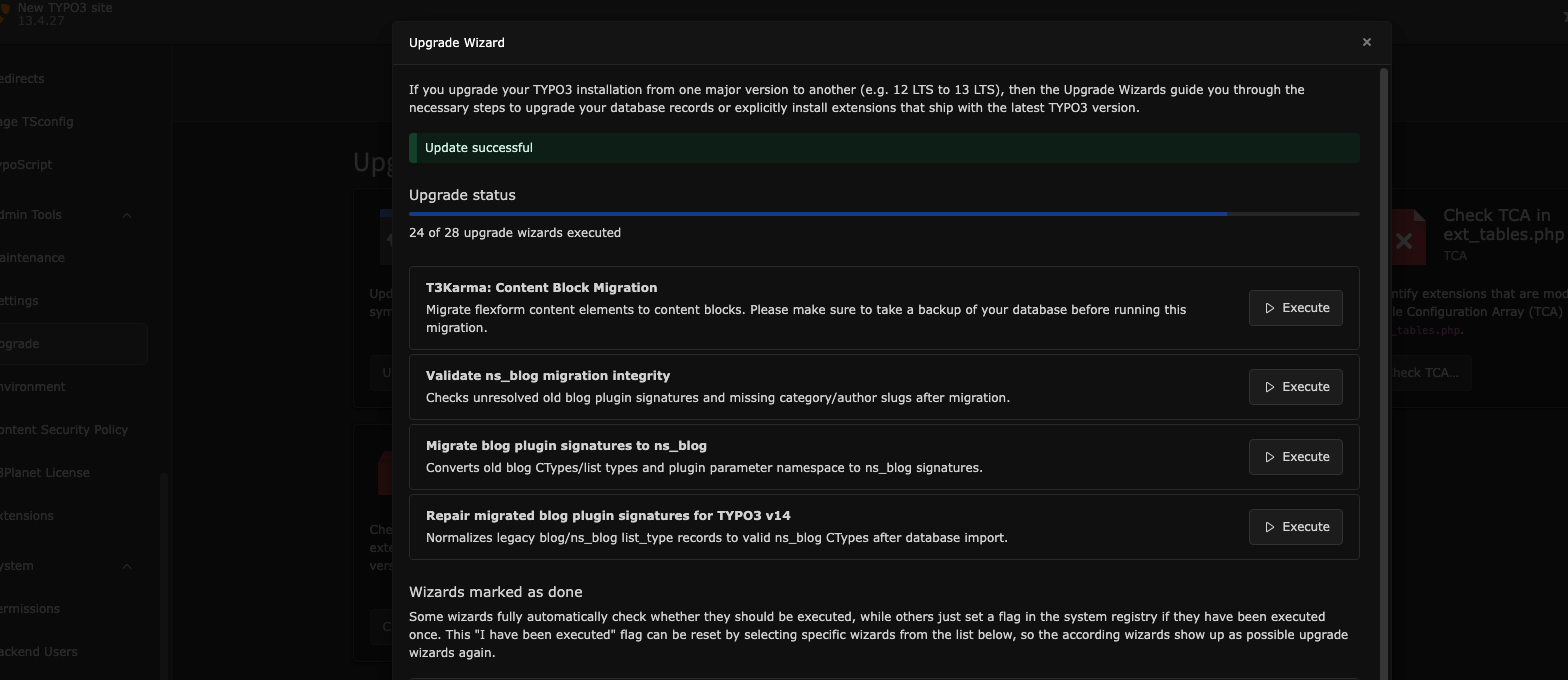Open the TypoScript module
Image resolution: width=1568 pixels, height=680 pixels.
click(x=26, y=165)
